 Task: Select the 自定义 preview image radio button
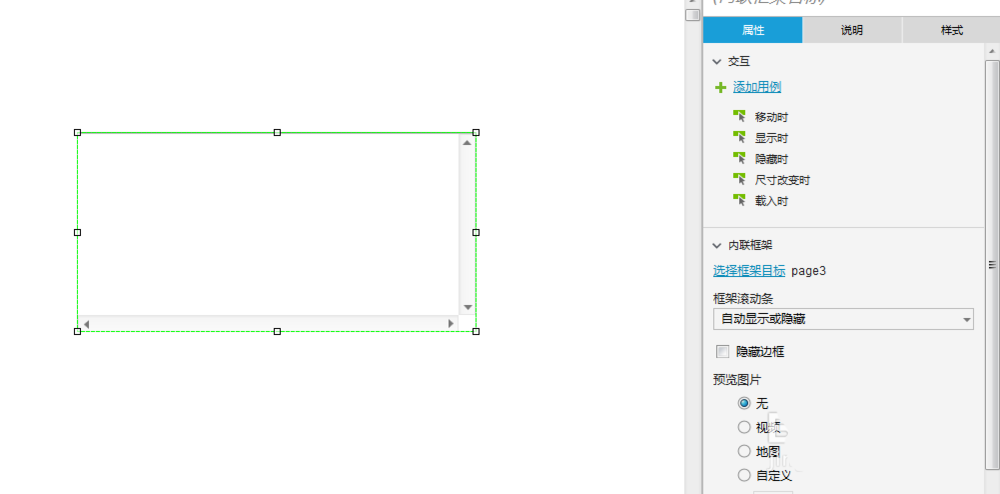point(744,476)
